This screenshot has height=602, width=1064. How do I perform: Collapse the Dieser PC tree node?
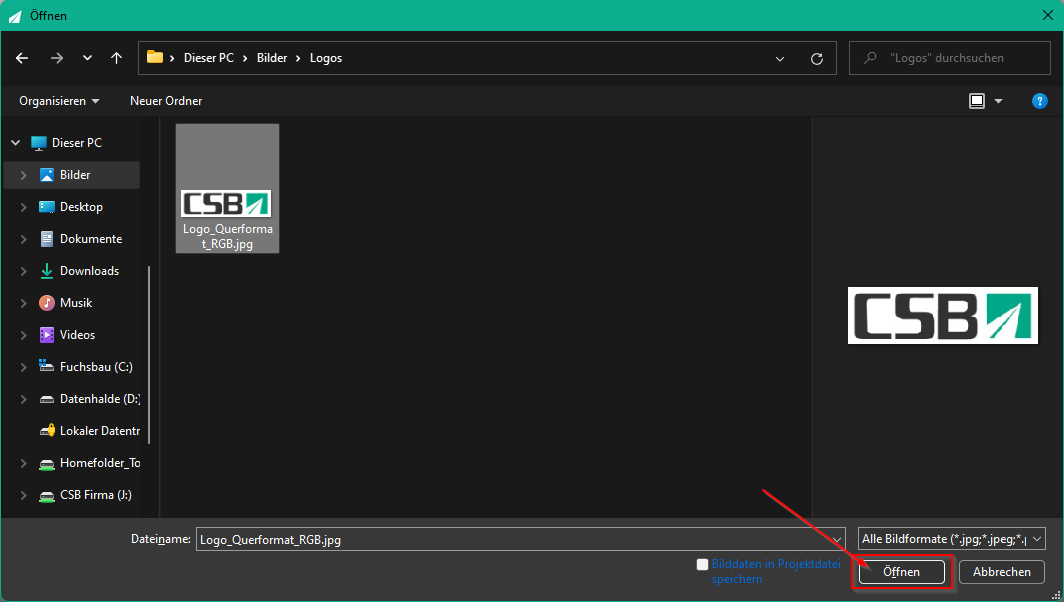[x=16, y=143]
